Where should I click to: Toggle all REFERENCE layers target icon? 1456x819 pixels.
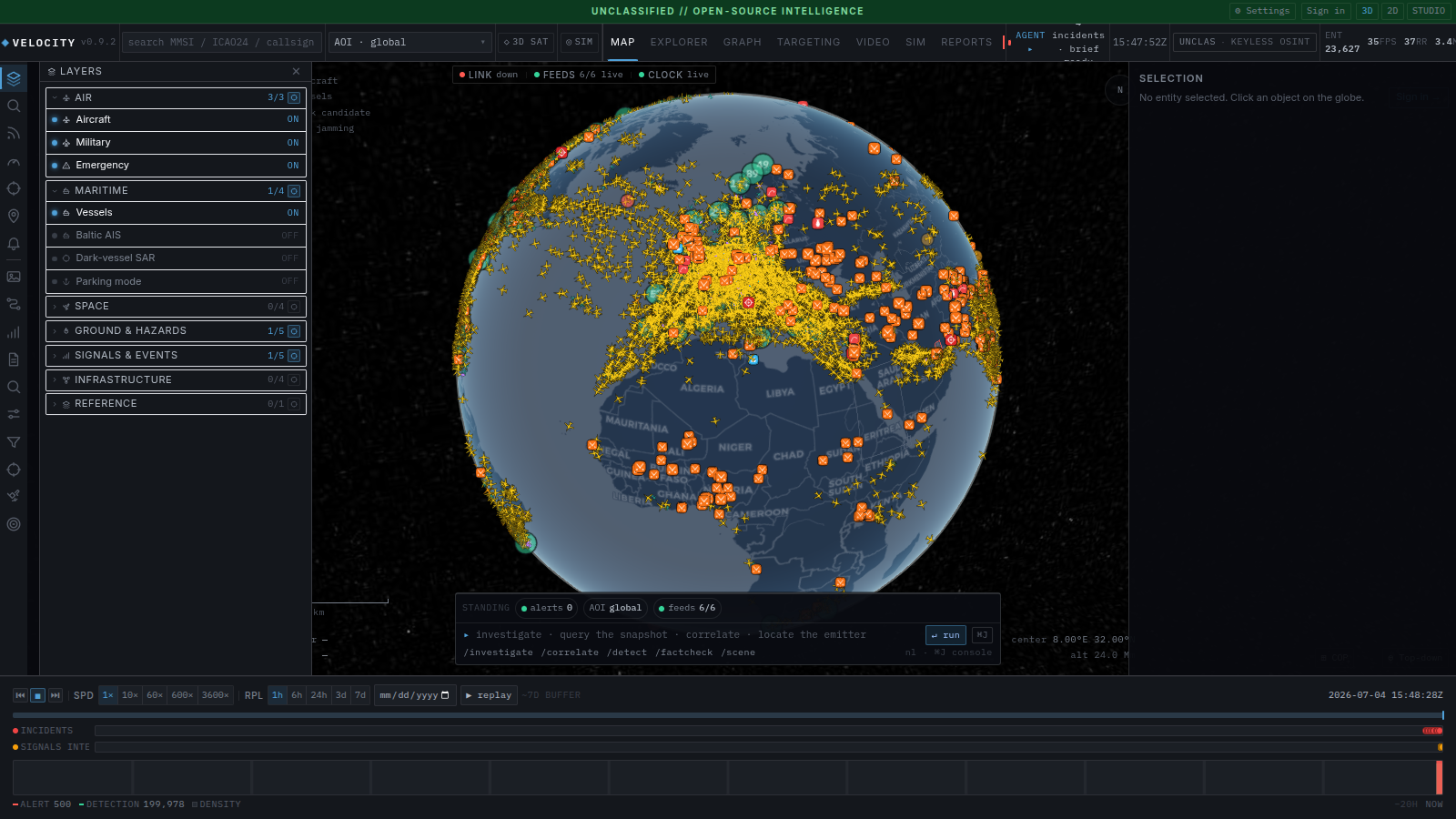click(294, 404)
